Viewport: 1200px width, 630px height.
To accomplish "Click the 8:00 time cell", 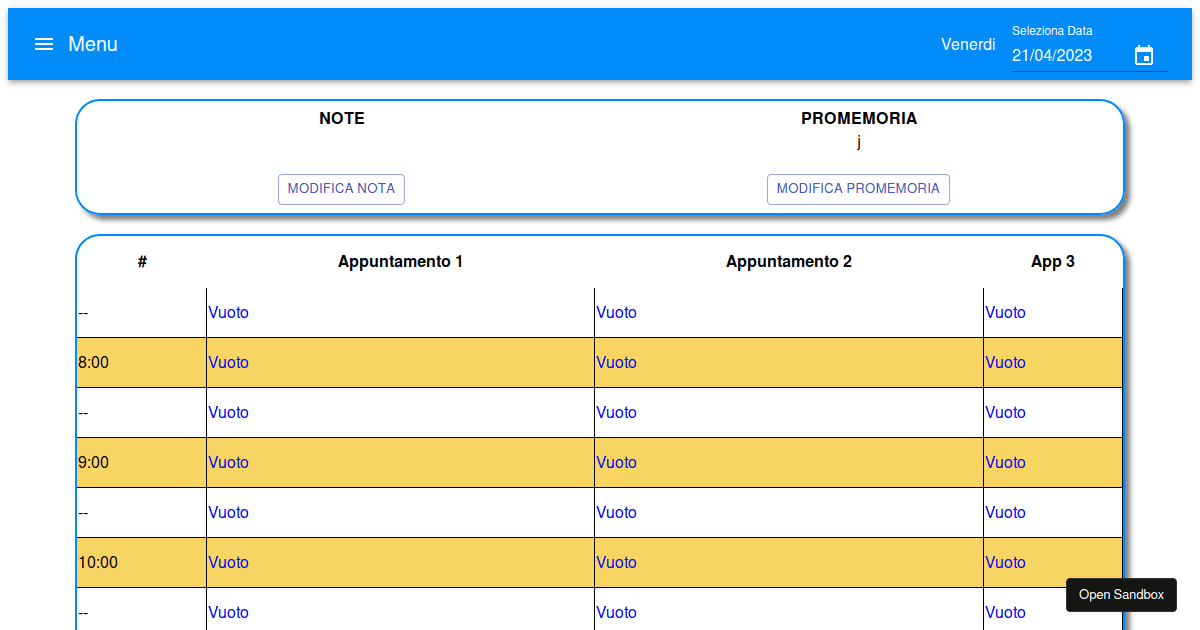I will [x=94, y=363].
